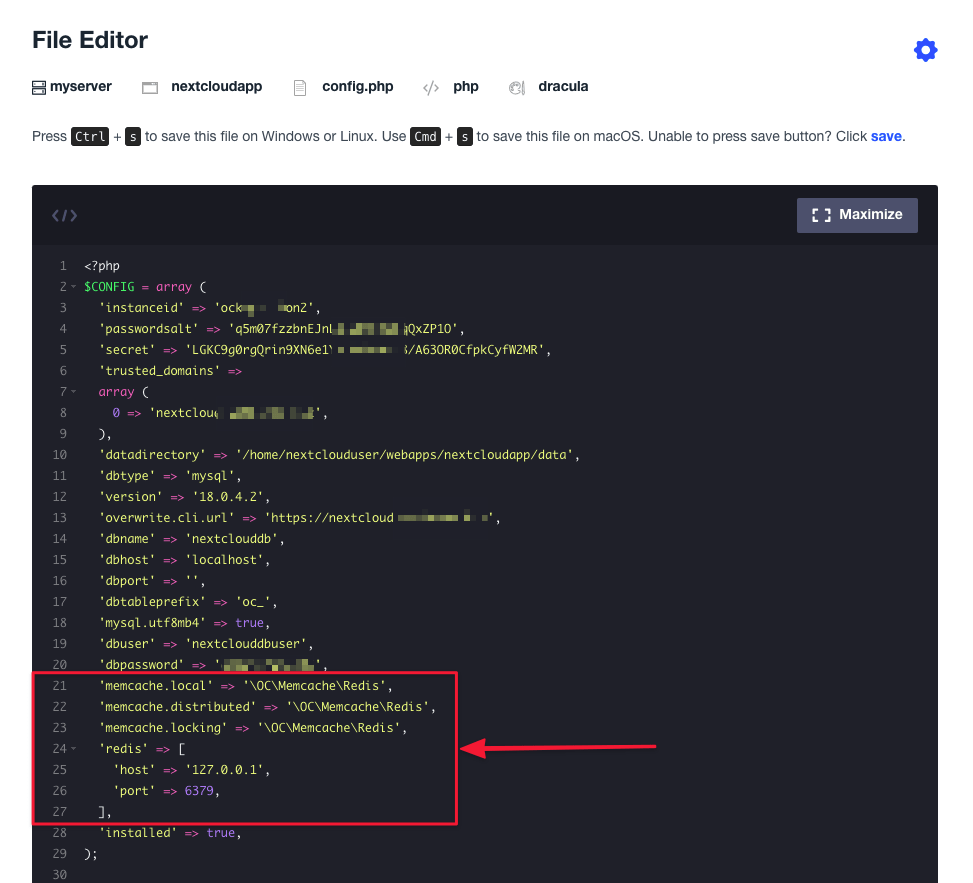
Task: Click the theme icon beside dracula
Action: coord(516,87)
